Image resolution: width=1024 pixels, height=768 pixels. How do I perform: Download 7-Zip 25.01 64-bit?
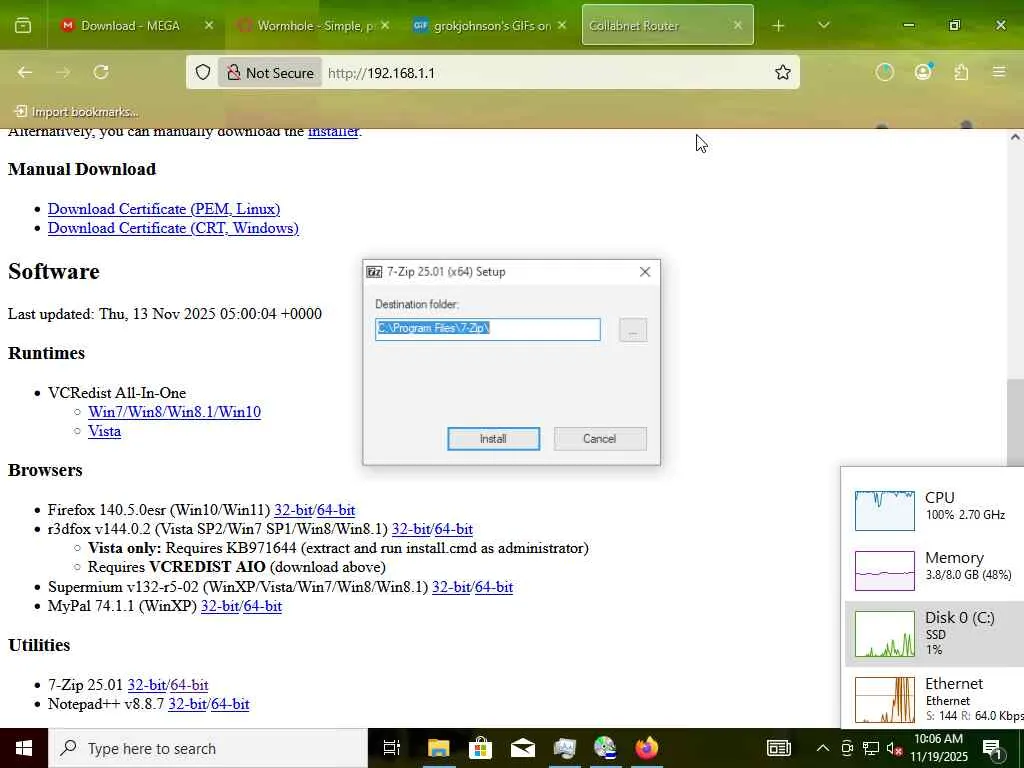(x=189, y=685)
